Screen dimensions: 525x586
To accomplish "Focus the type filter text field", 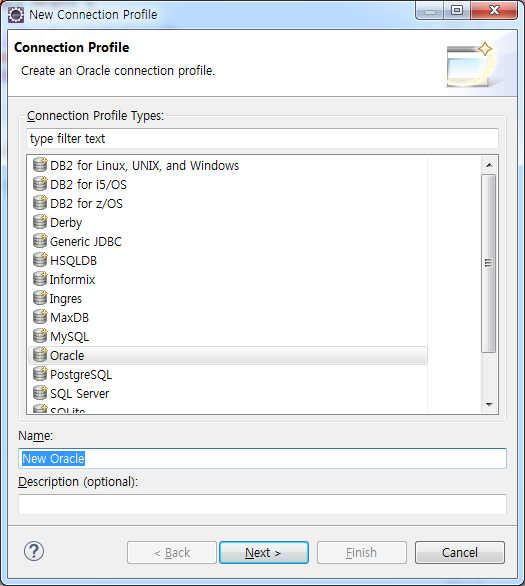I will click(x=262, y=139).
